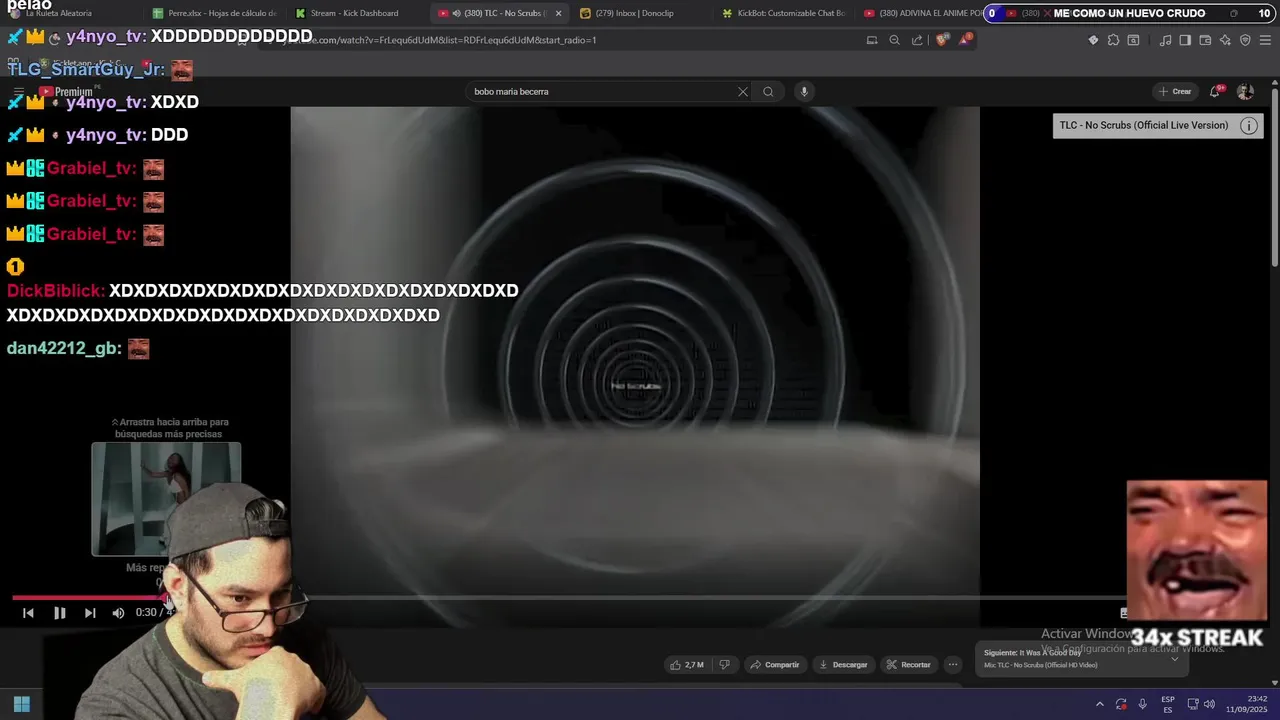Open the Leo AI sparkle icon
The height and width of the screenshot is (720, 1280).
coord(1225,40)
